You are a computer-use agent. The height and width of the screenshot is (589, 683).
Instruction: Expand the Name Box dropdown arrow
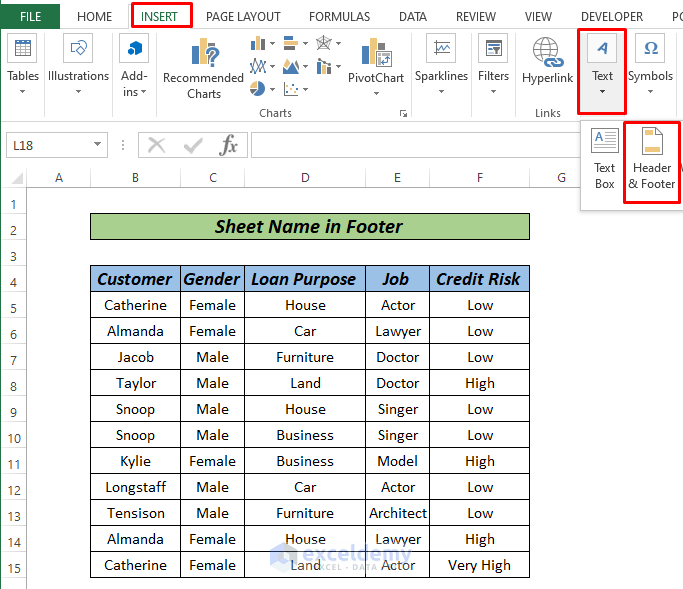[x=98, y=145]
